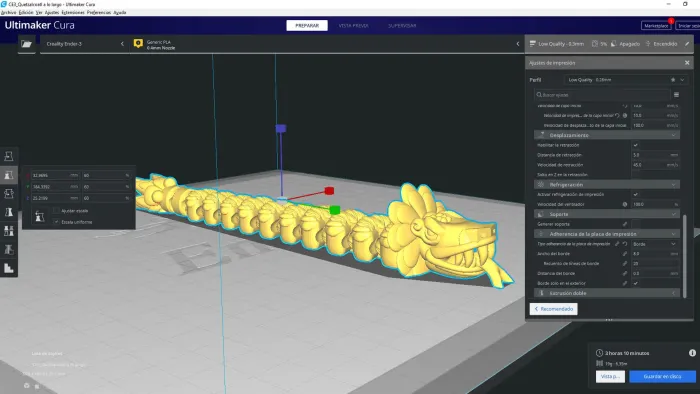Click the Recomendado button

[554, 309]
